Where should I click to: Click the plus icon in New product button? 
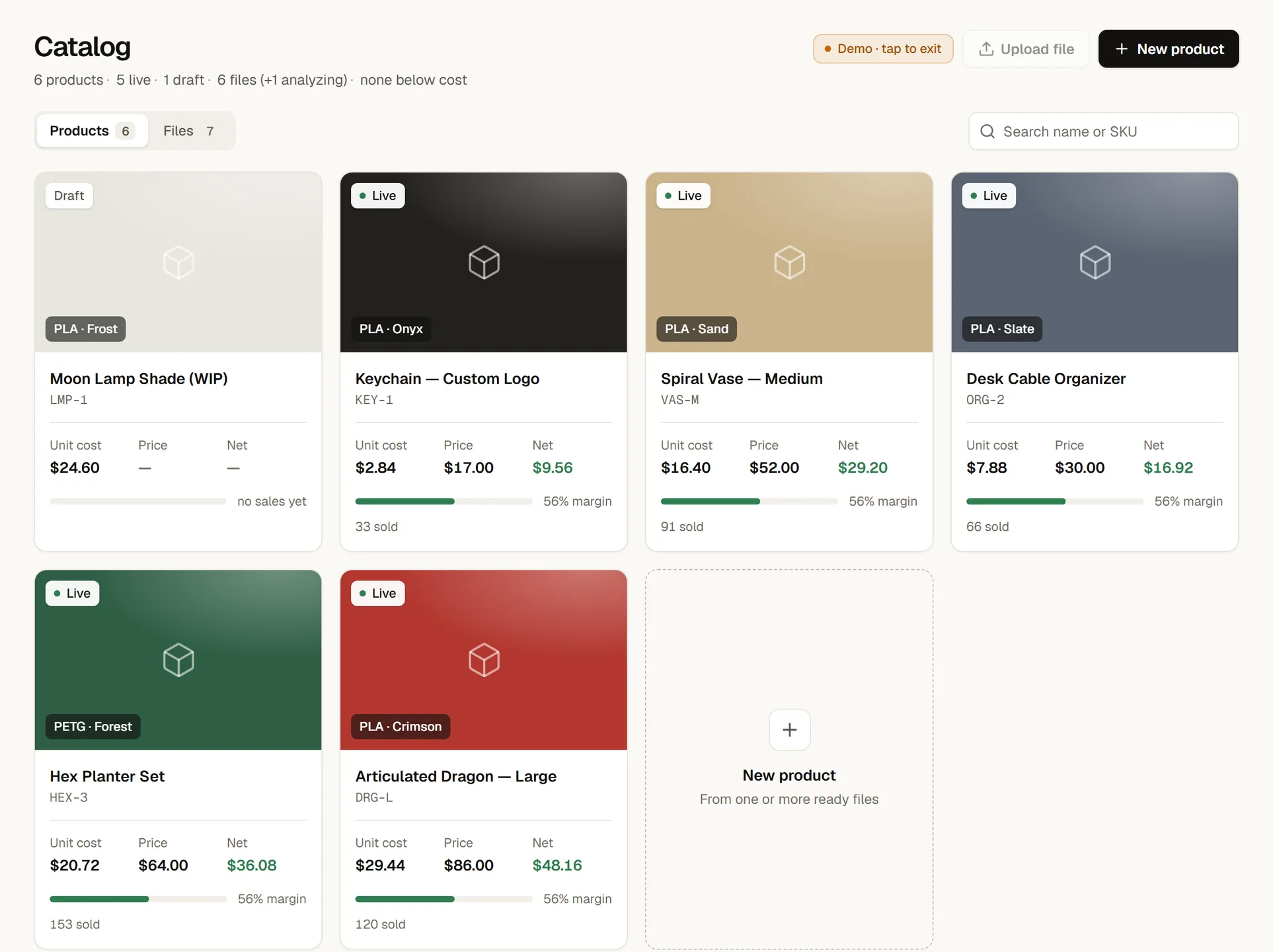pos(1122,49)
